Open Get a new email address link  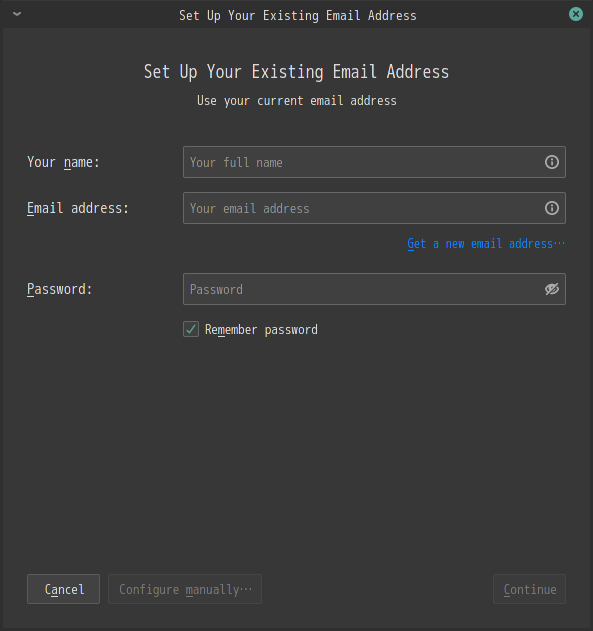pos(486,243)
